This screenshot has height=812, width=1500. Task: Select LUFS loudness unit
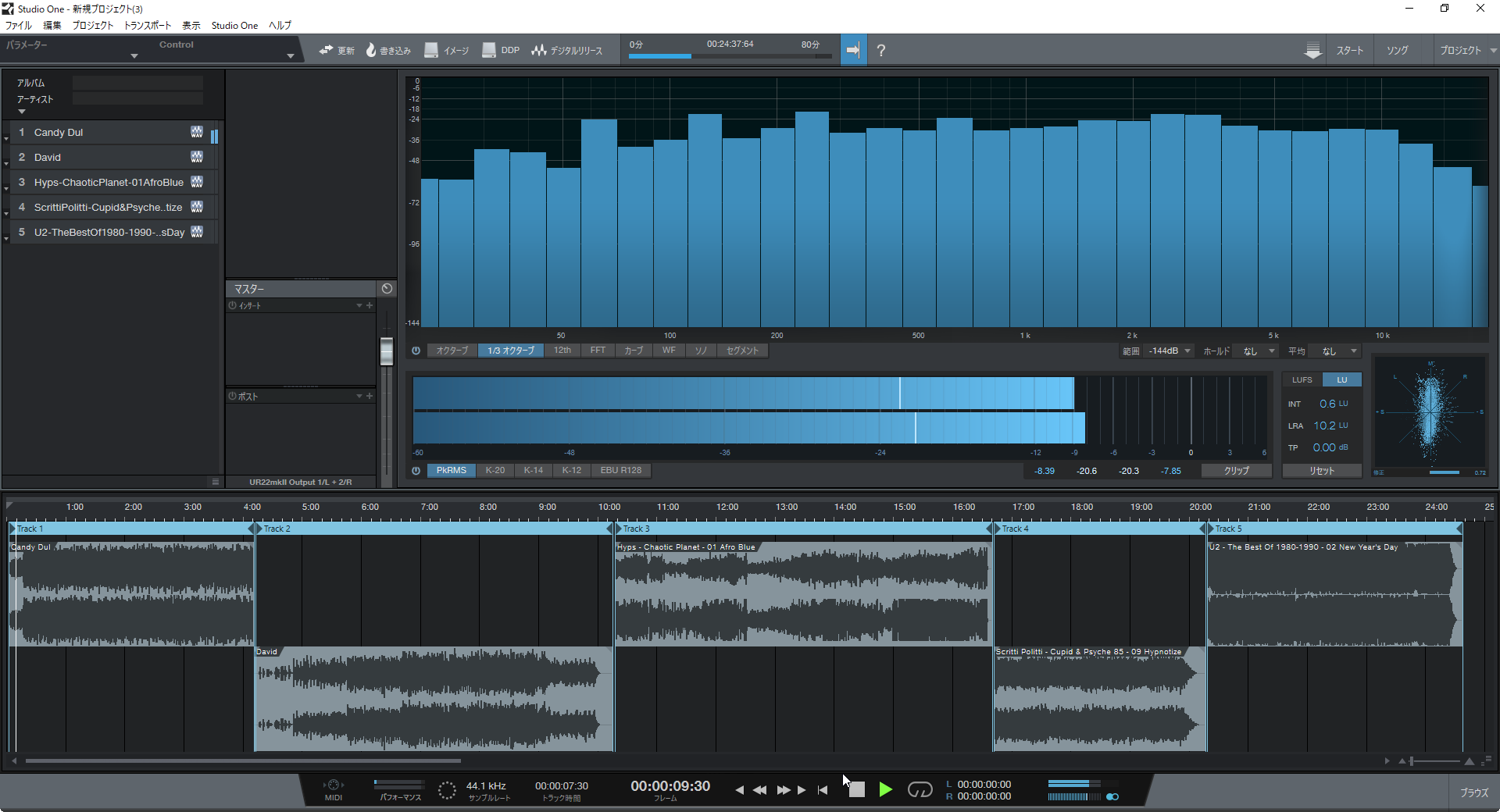pyautogui.click(x=1302, y=380)
